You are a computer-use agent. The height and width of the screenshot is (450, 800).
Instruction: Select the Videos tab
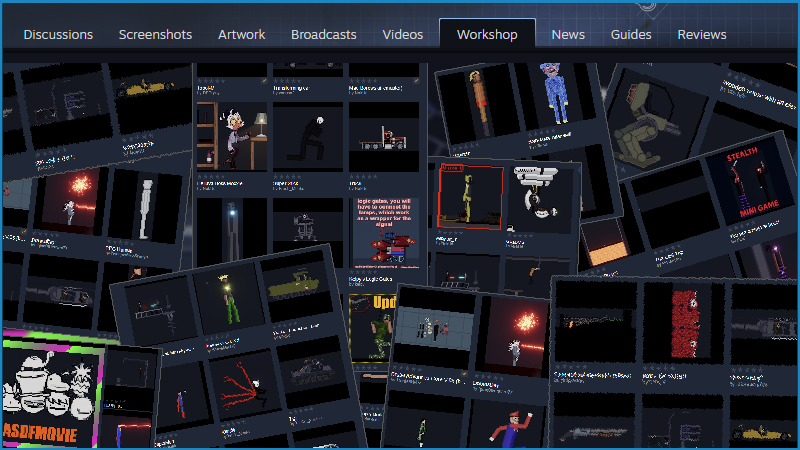pos(403,35)
